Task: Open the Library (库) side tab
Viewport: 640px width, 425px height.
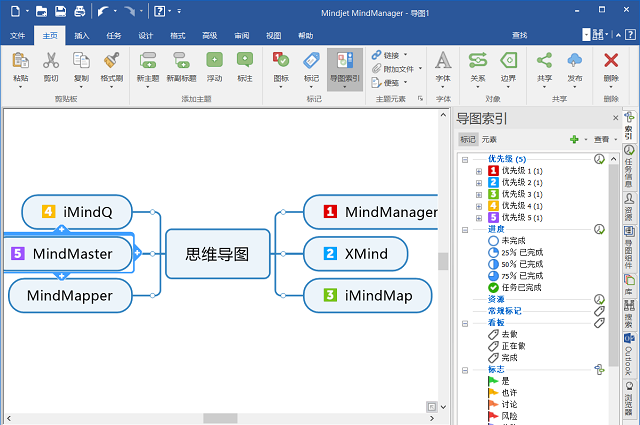Action: pos(629,285)
